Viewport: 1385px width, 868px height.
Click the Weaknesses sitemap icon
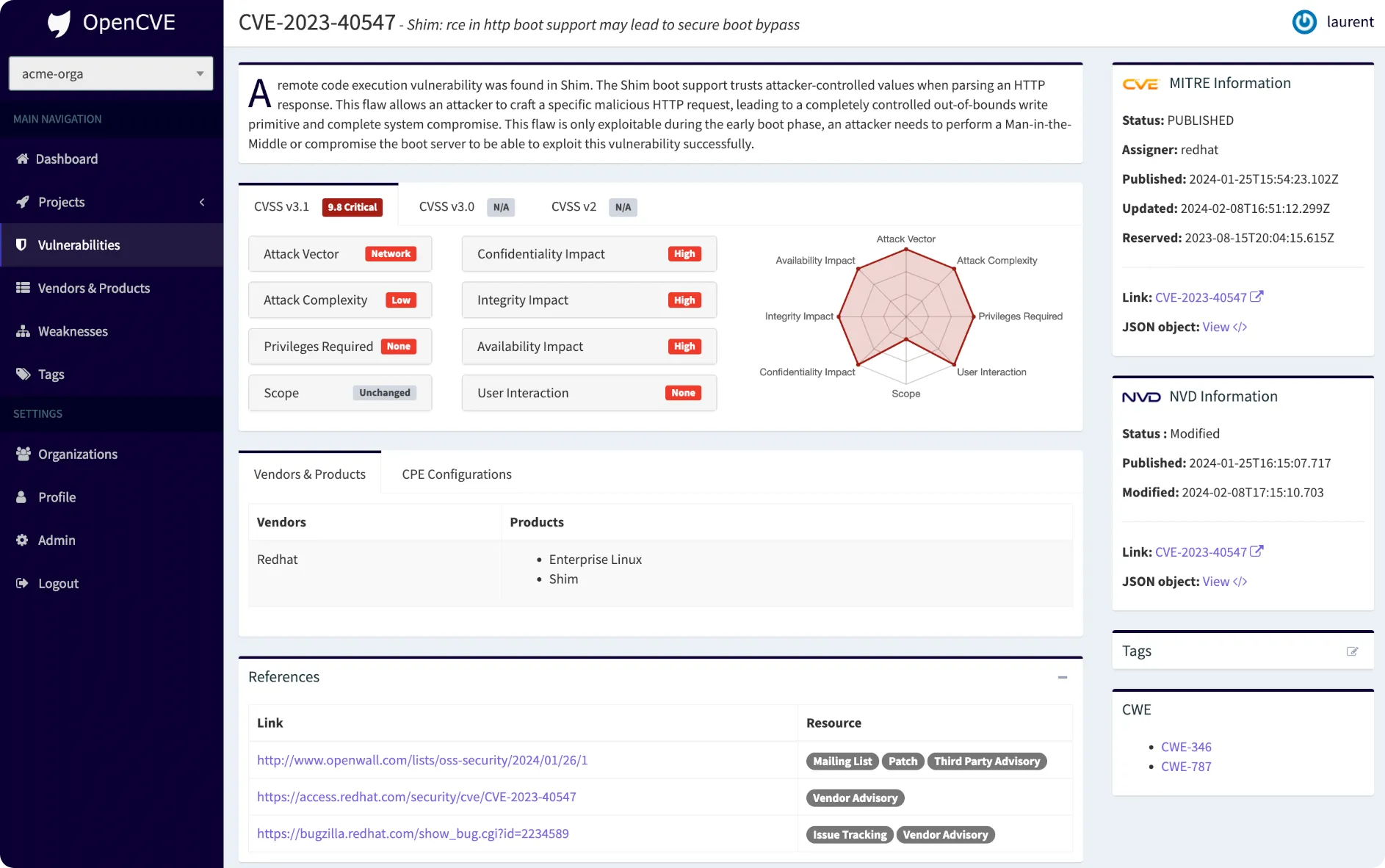point(23,331)
